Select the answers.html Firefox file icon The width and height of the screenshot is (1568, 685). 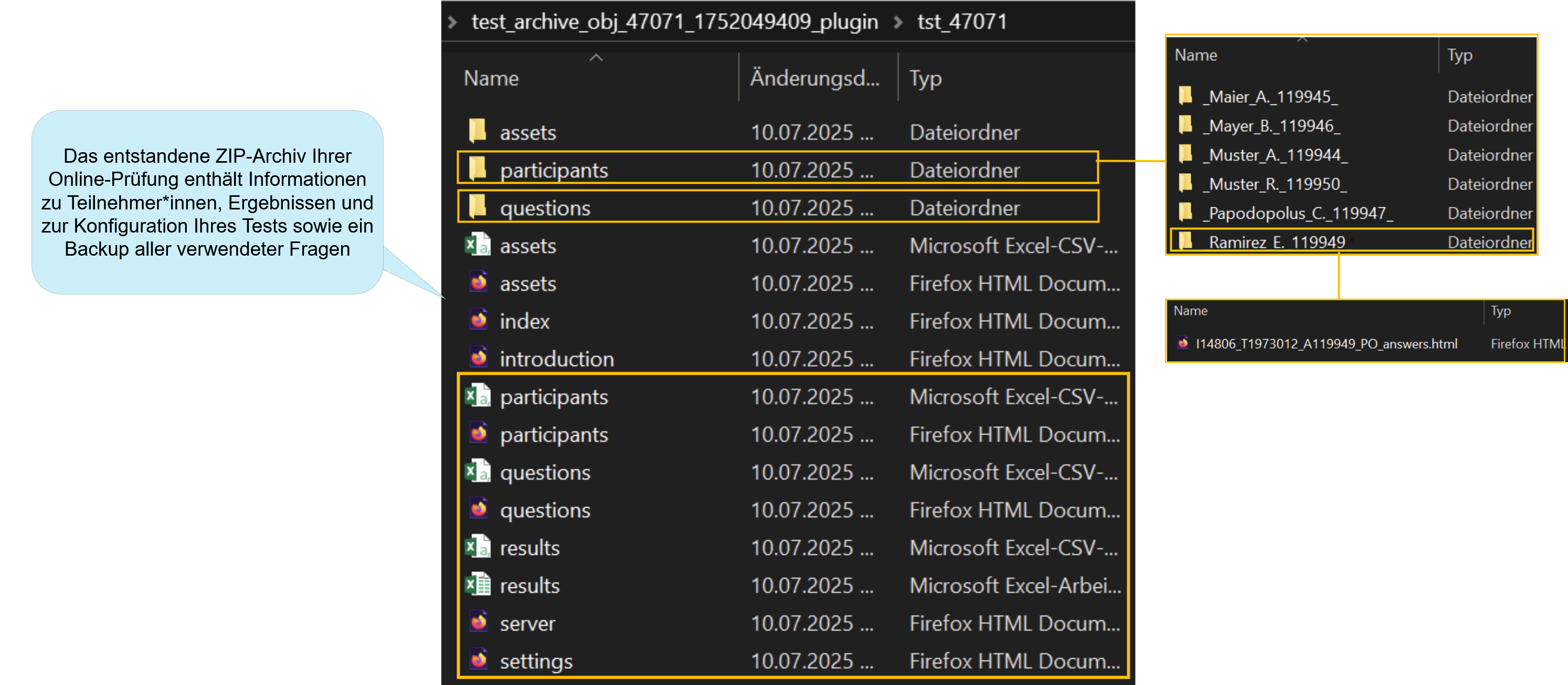[1183, 343]
